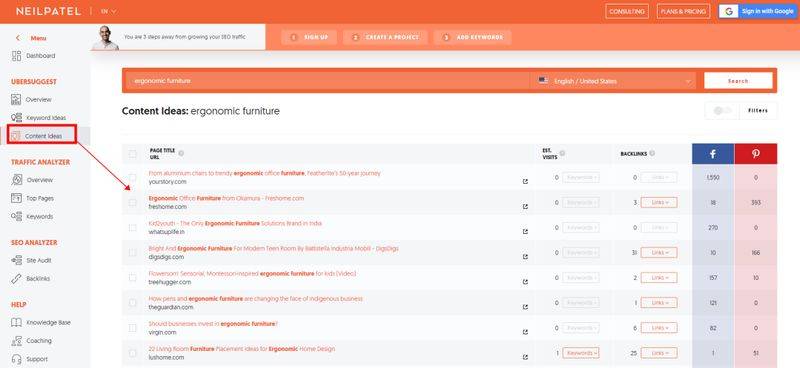The width and height of the screenshot is (800, 368).
Task: Open English / United States language dropdown
Action: 614,81
